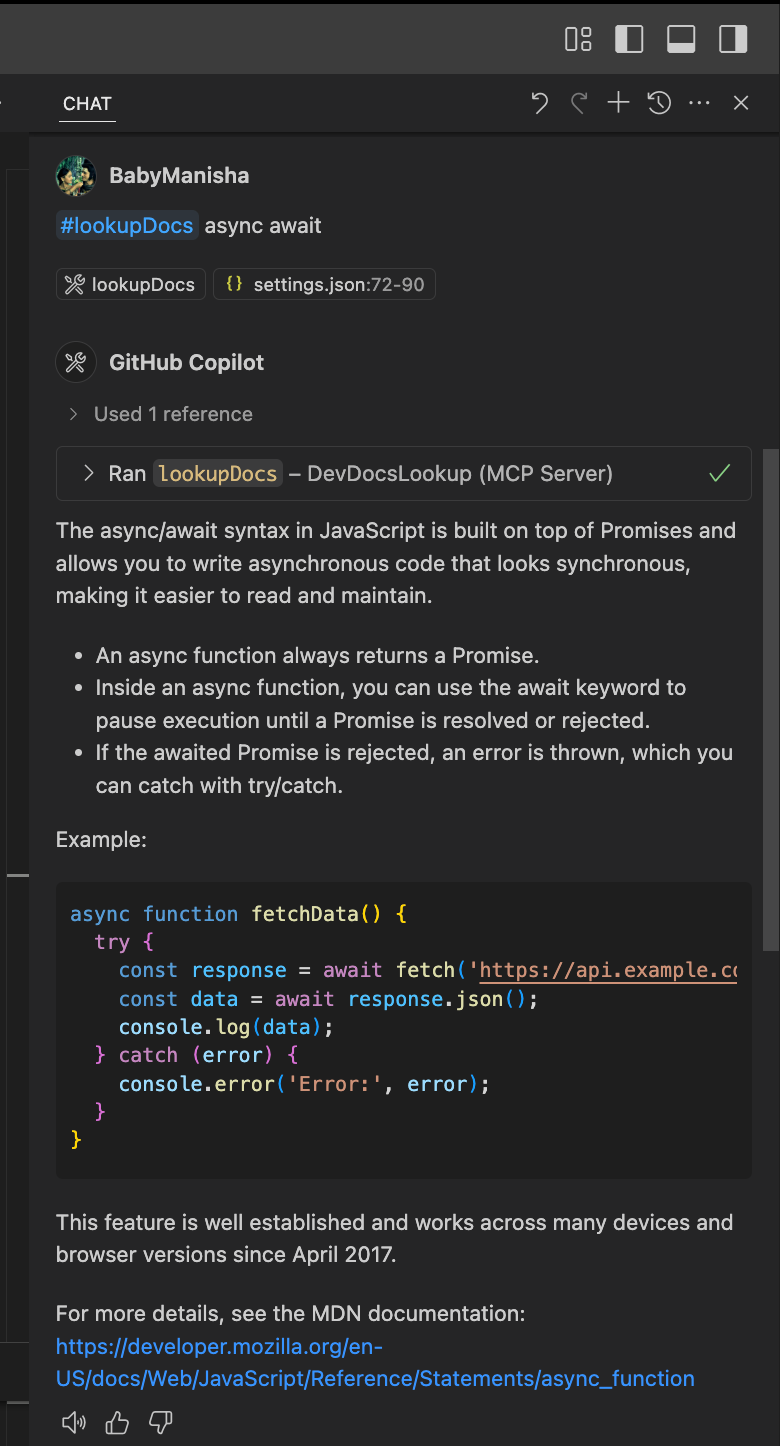The image size is (780, 1446).
Task: Click the braces icon in settings.json chip
Action: [234, 285]
